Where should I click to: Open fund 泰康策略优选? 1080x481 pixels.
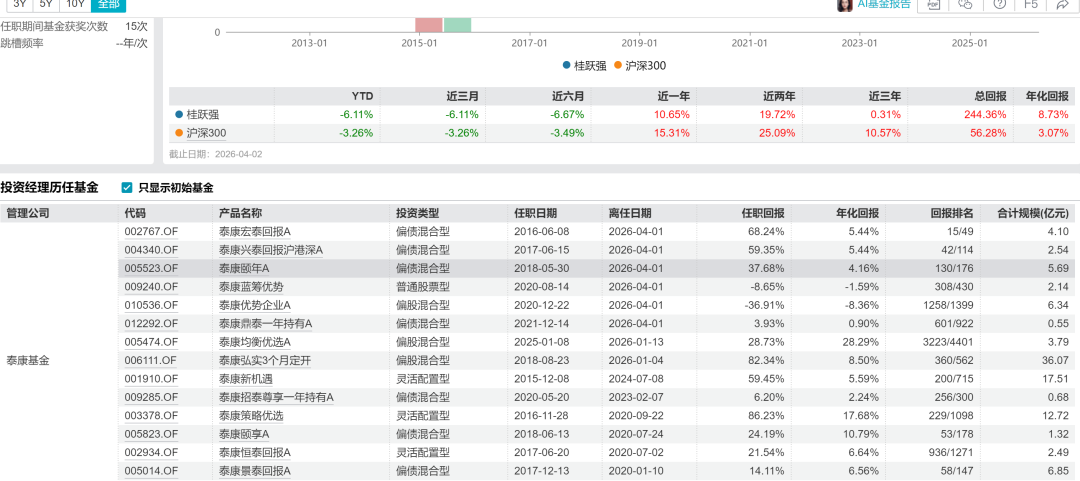(251, 416)
